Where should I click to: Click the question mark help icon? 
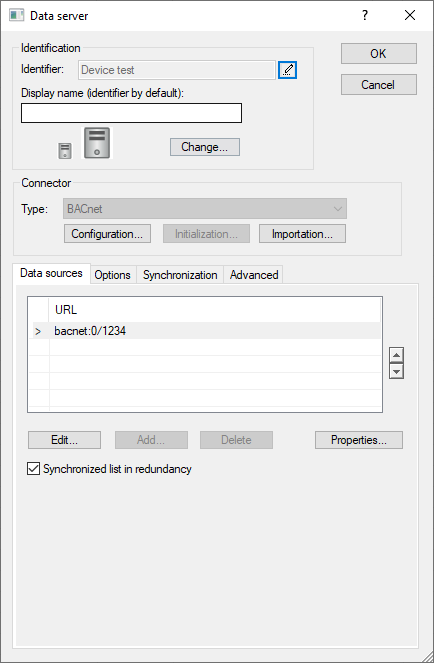[365, 16]
